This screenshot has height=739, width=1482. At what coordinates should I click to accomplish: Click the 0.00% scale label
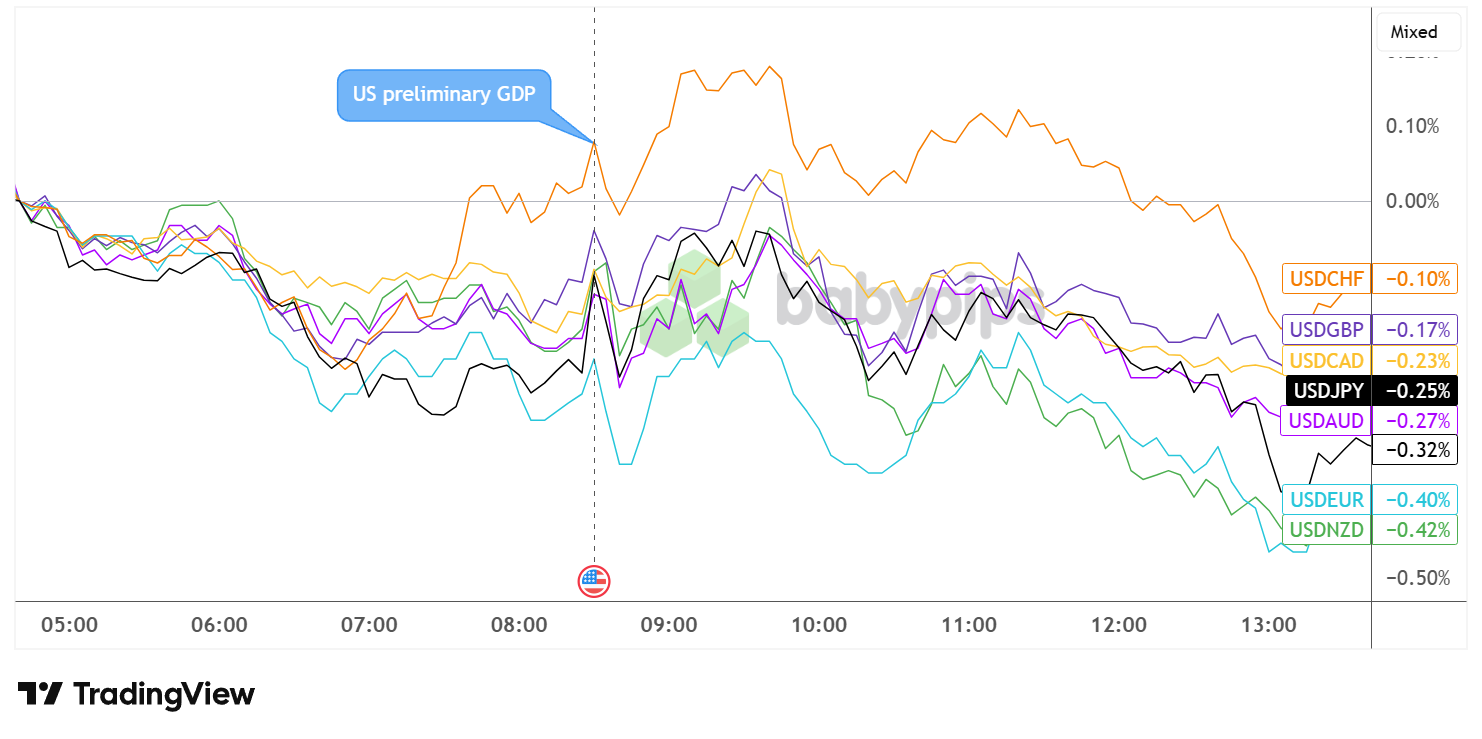tap(1412, 201)
